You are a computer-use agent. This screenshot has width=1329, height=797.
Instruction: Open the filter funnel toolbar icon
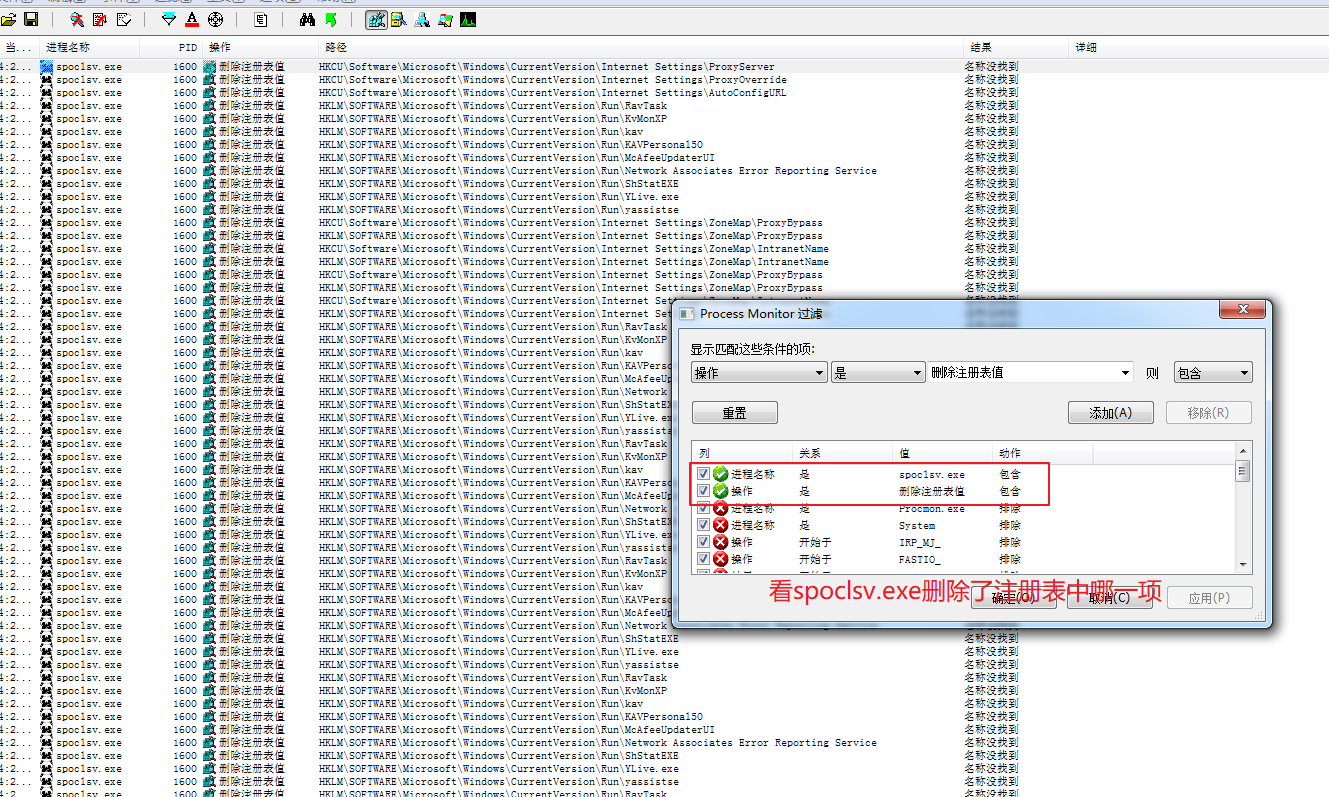point(168,19)
